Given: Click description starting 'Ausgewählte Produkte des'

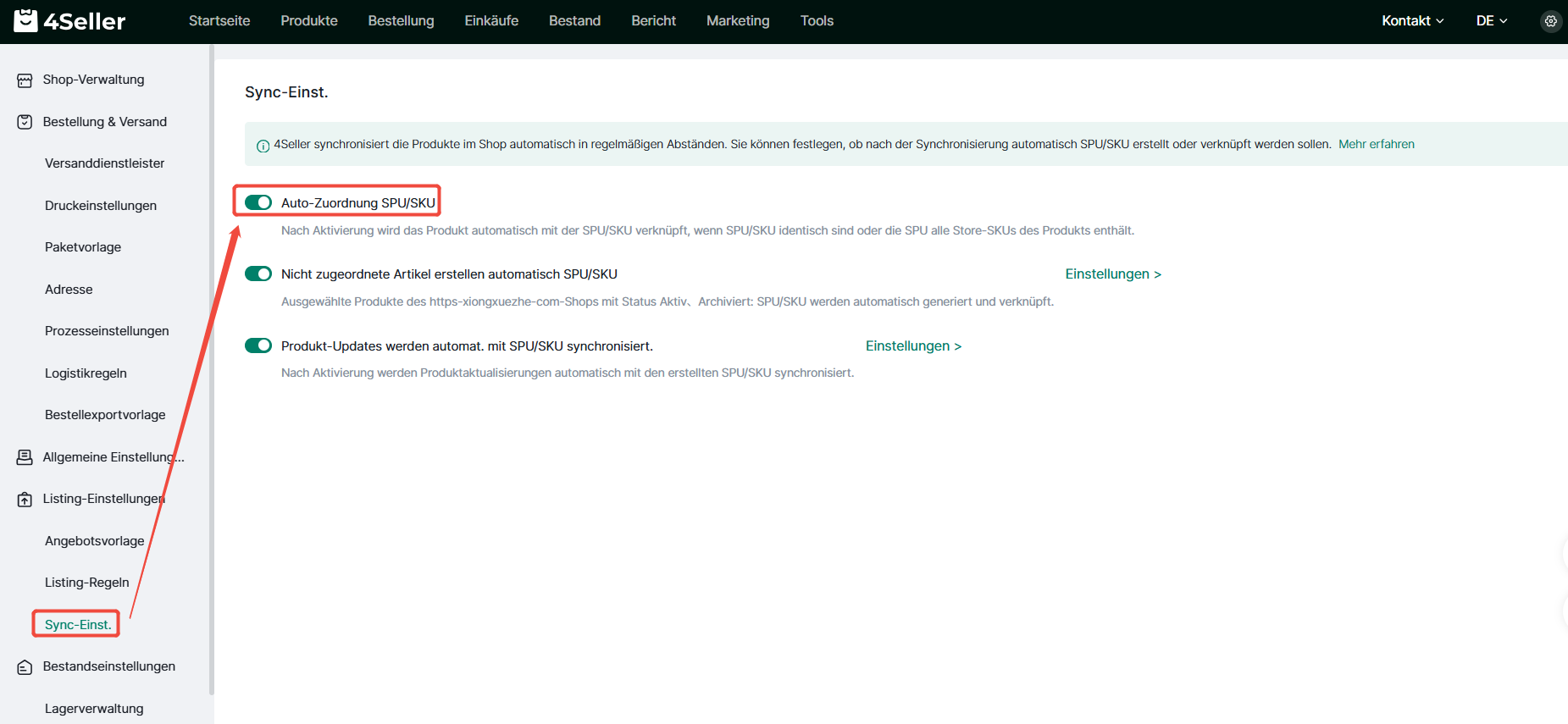Looking at the screenshot, I should 668,301.
